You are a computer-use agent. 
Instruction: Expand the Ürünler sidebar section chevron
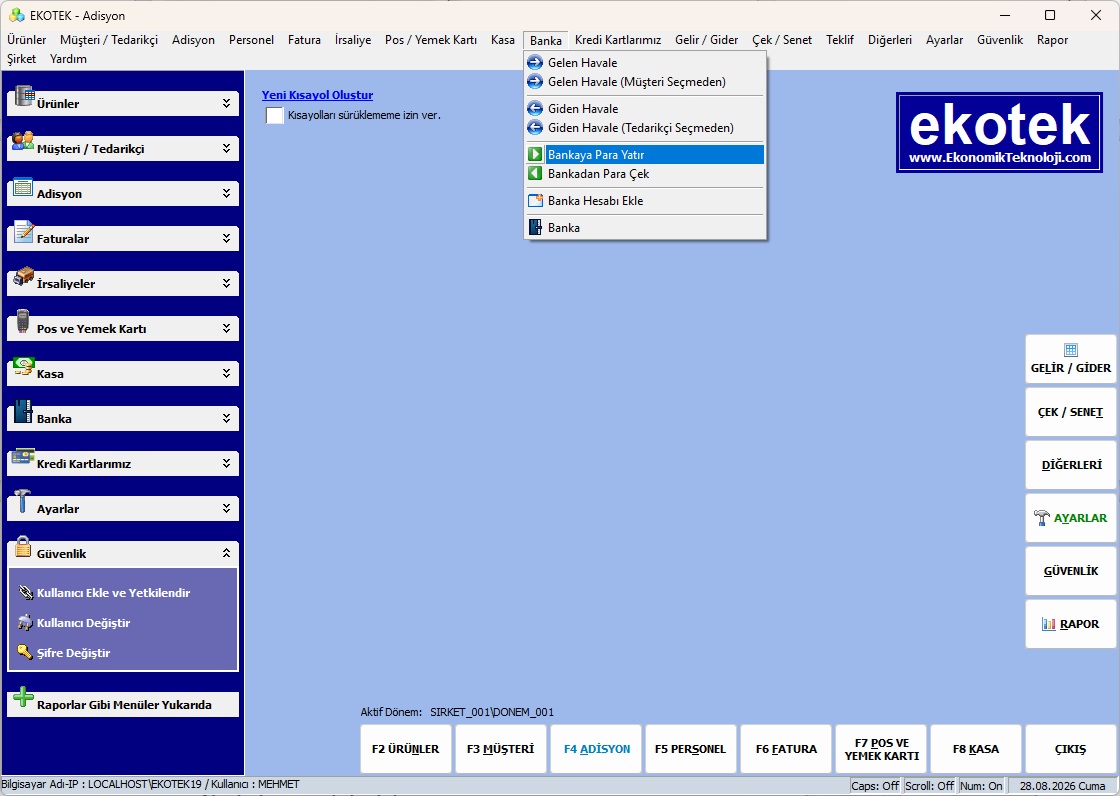click(226, 103)
